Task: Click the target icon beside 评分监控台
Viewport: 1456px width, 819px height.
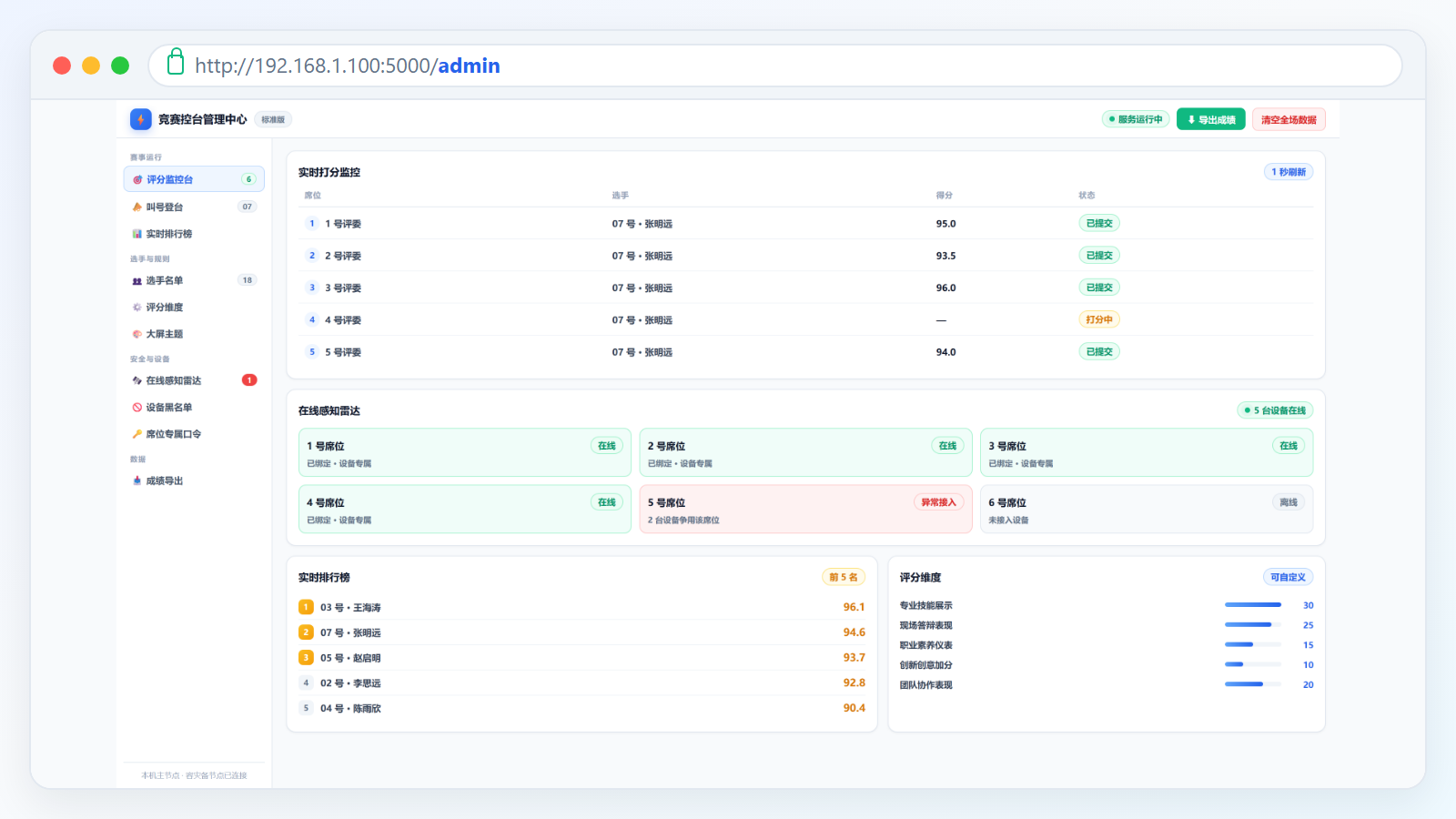Action: 137,180
